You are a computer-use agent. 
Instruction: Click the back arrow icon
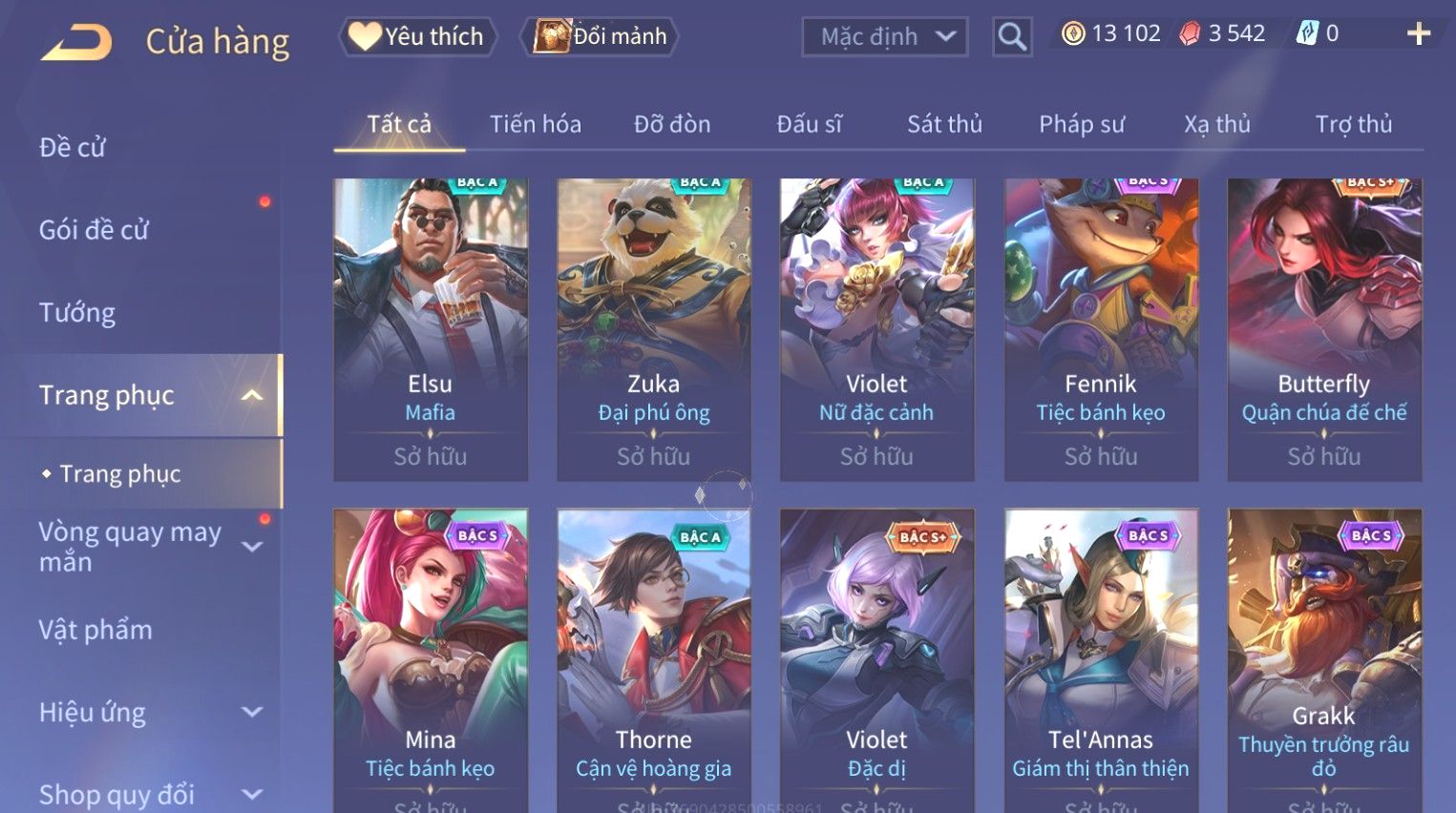click(76, 42)
